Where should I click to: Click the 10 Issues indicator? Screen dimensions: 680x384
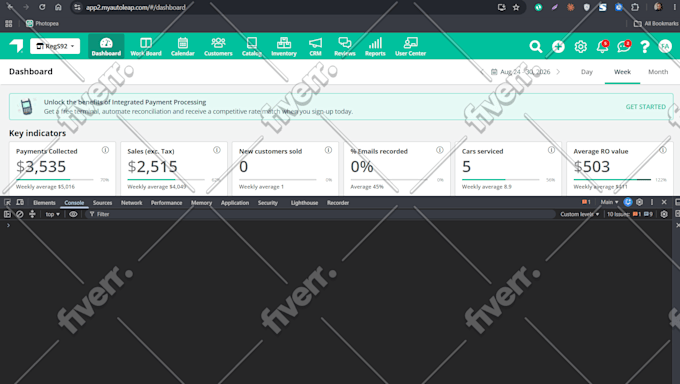630,214
